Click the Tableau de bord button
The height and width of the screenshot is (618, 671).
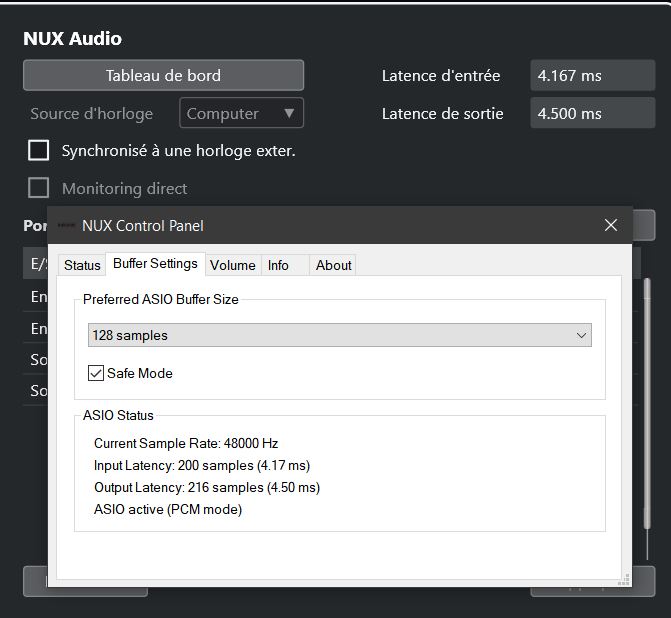163,75
